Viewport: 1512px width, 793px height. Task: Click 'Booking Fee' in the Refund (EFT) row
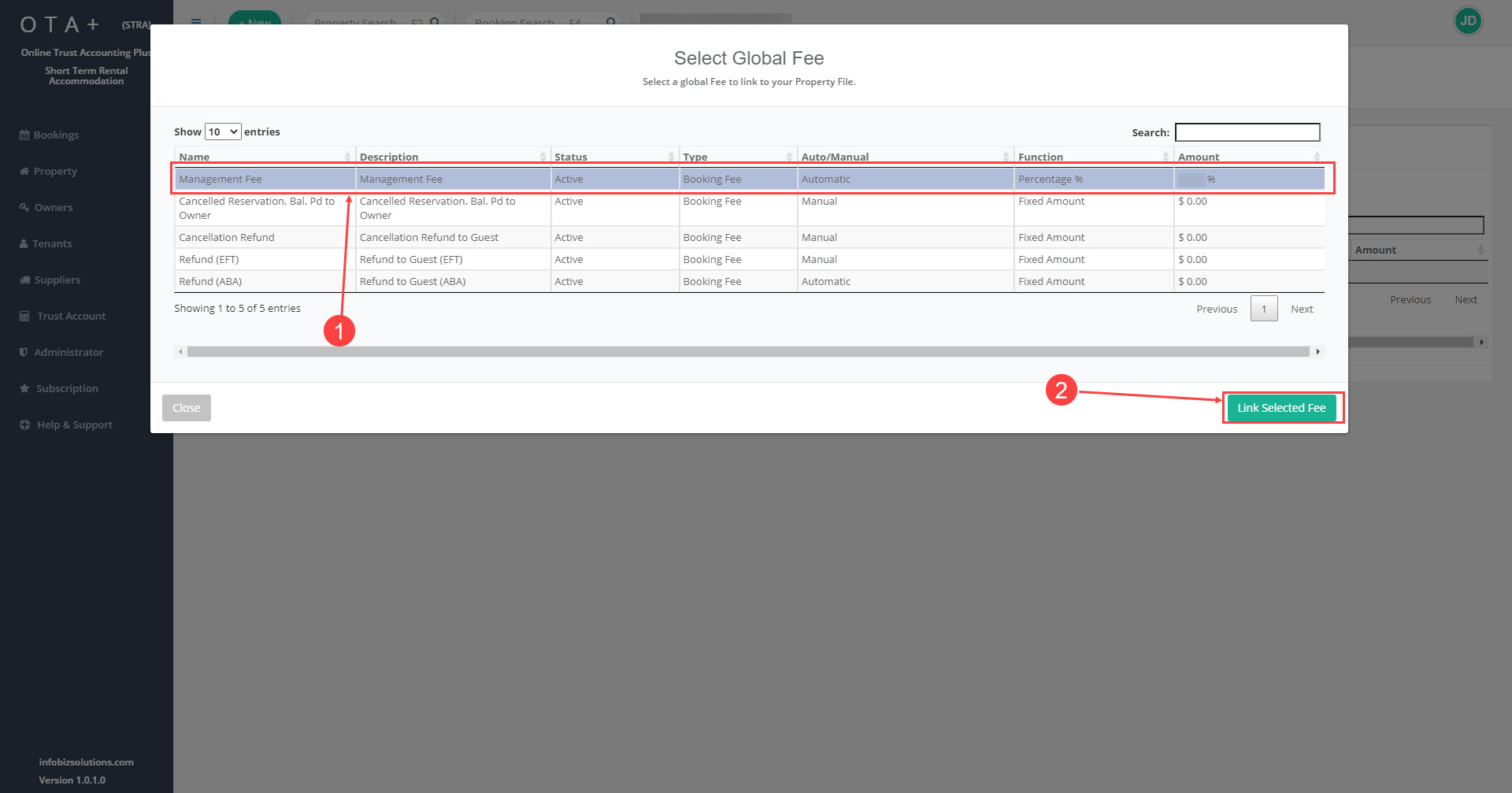[x=712, y=260]
